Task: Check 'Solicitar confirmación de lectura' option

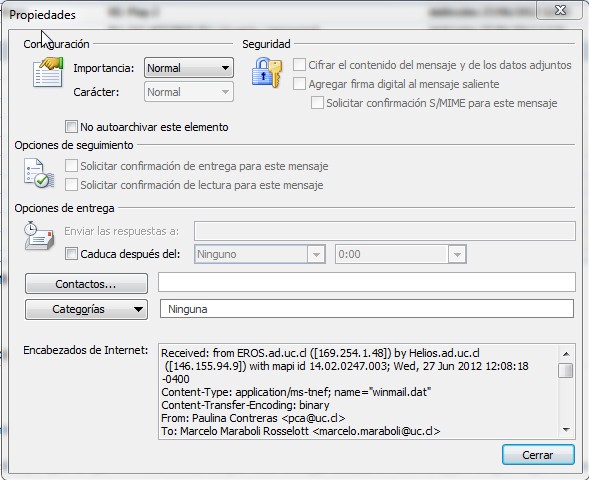Action: click(x=71, y=185)
